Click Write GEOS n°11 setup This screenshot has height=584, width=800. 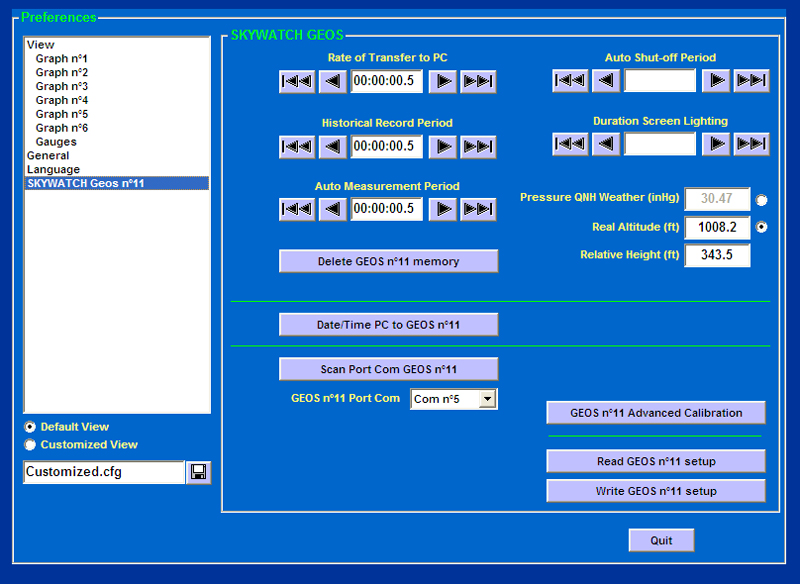pos(656,491)
